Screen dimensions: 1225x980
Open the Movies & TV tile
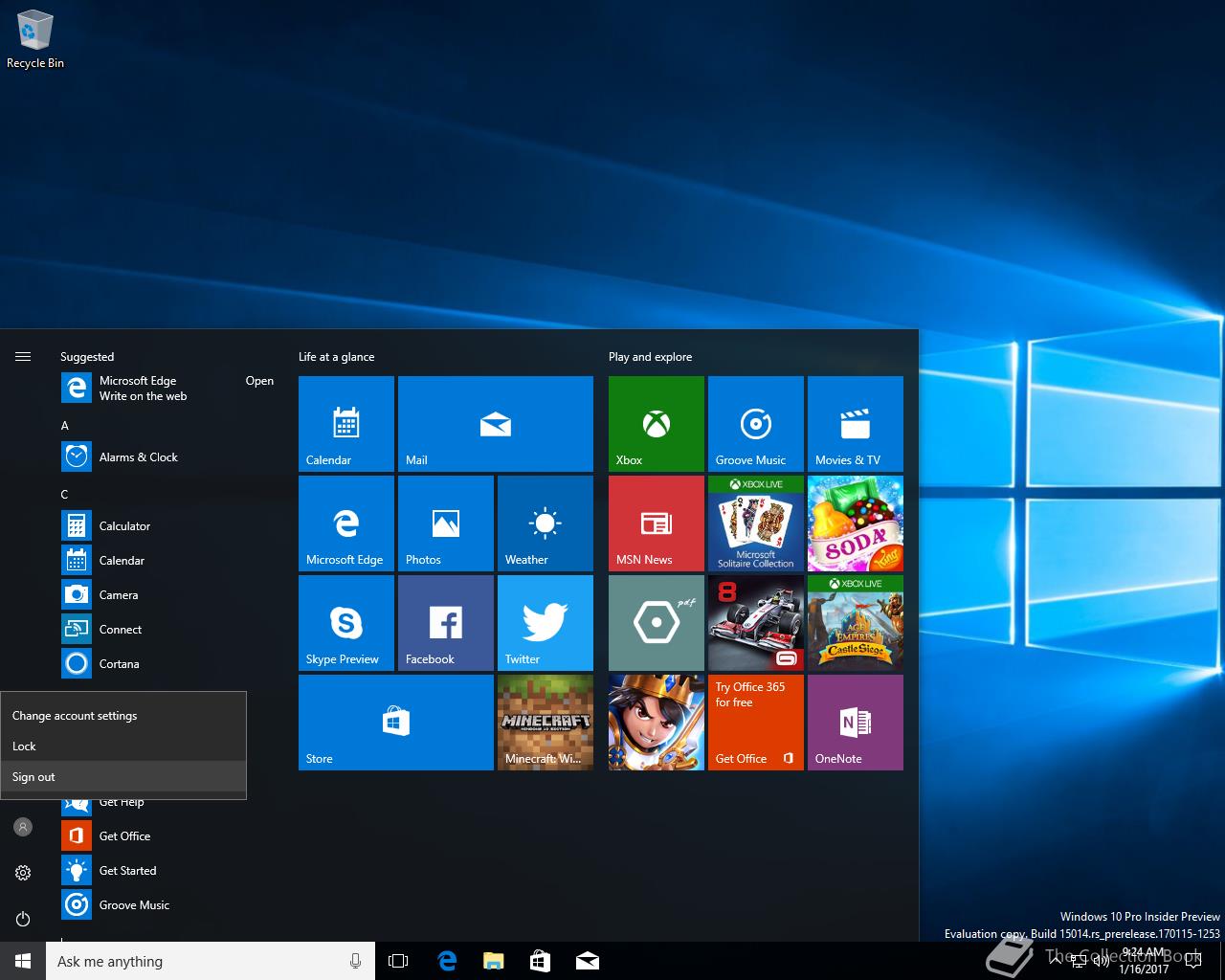tap(856, 423)
